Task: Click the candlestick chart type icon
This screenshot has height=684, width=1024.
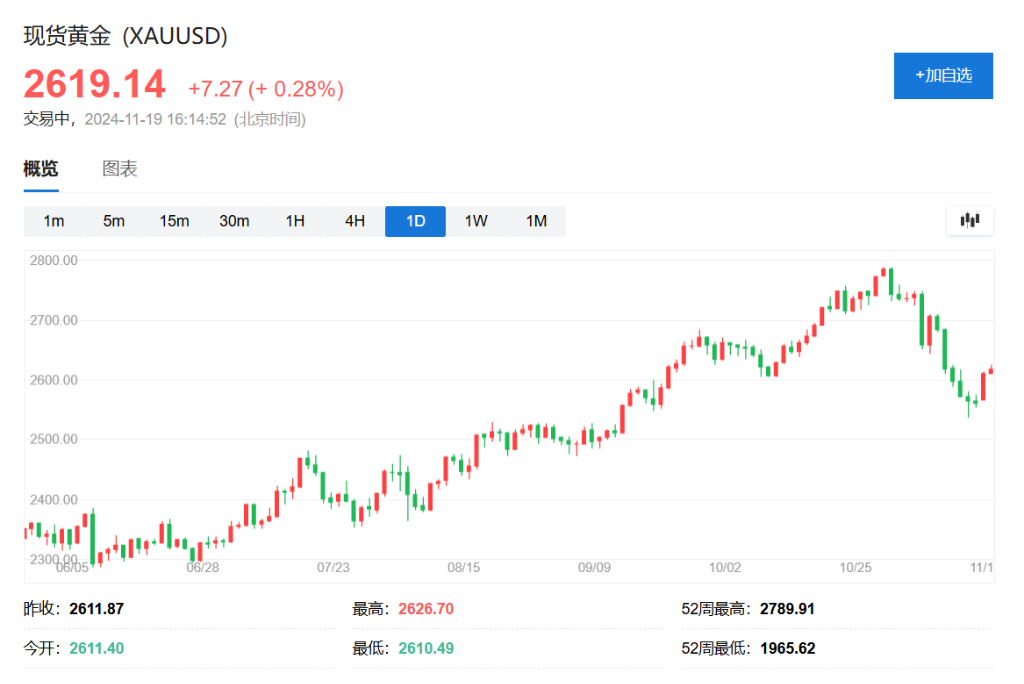Action: click(x=969, y=221)
